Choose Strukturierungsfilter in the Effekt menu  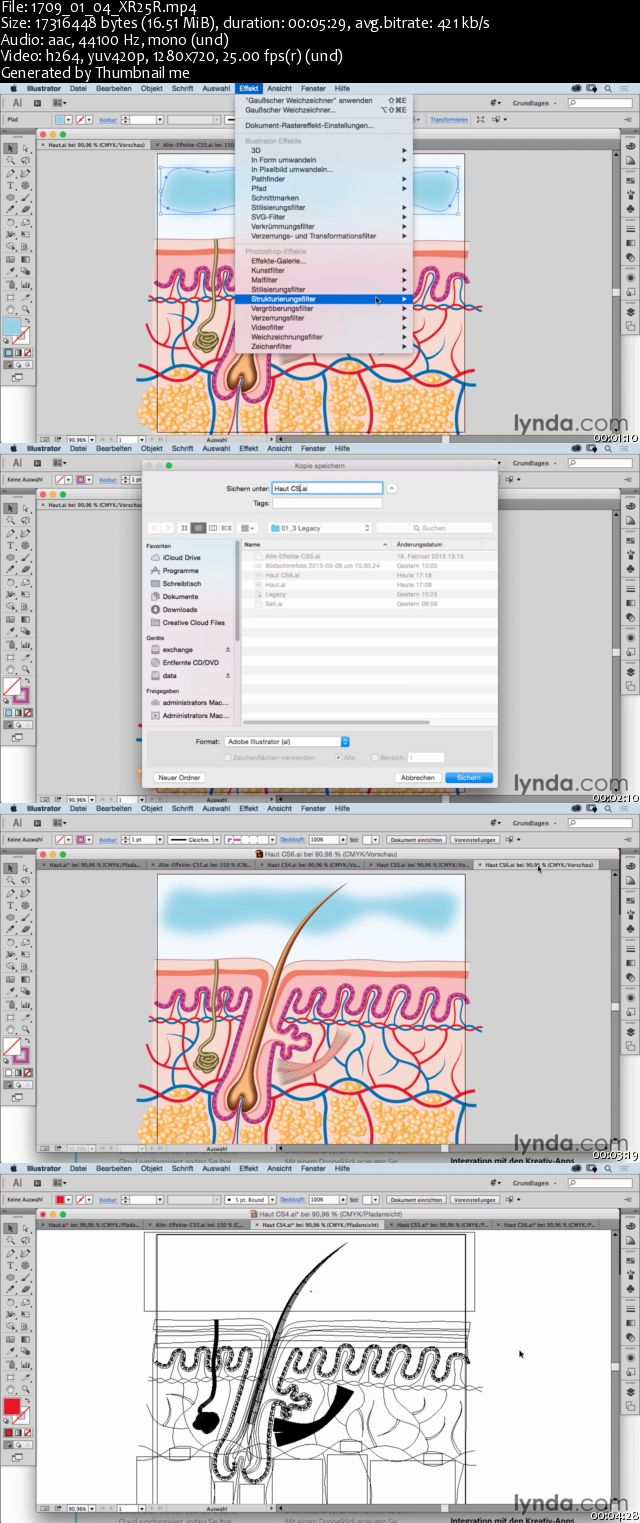284,299
